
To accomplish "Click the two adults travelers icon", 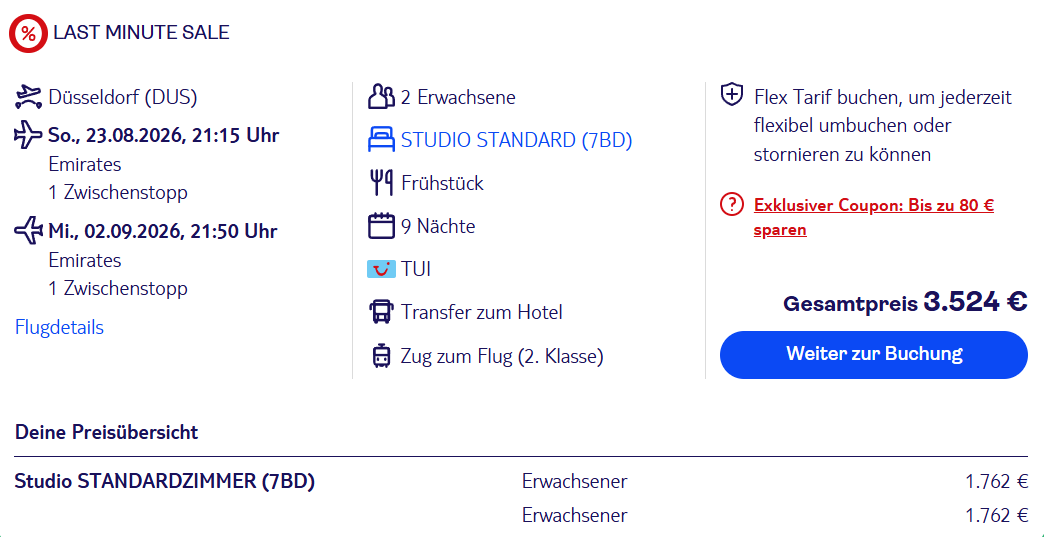I will click(x=382, y=97).
